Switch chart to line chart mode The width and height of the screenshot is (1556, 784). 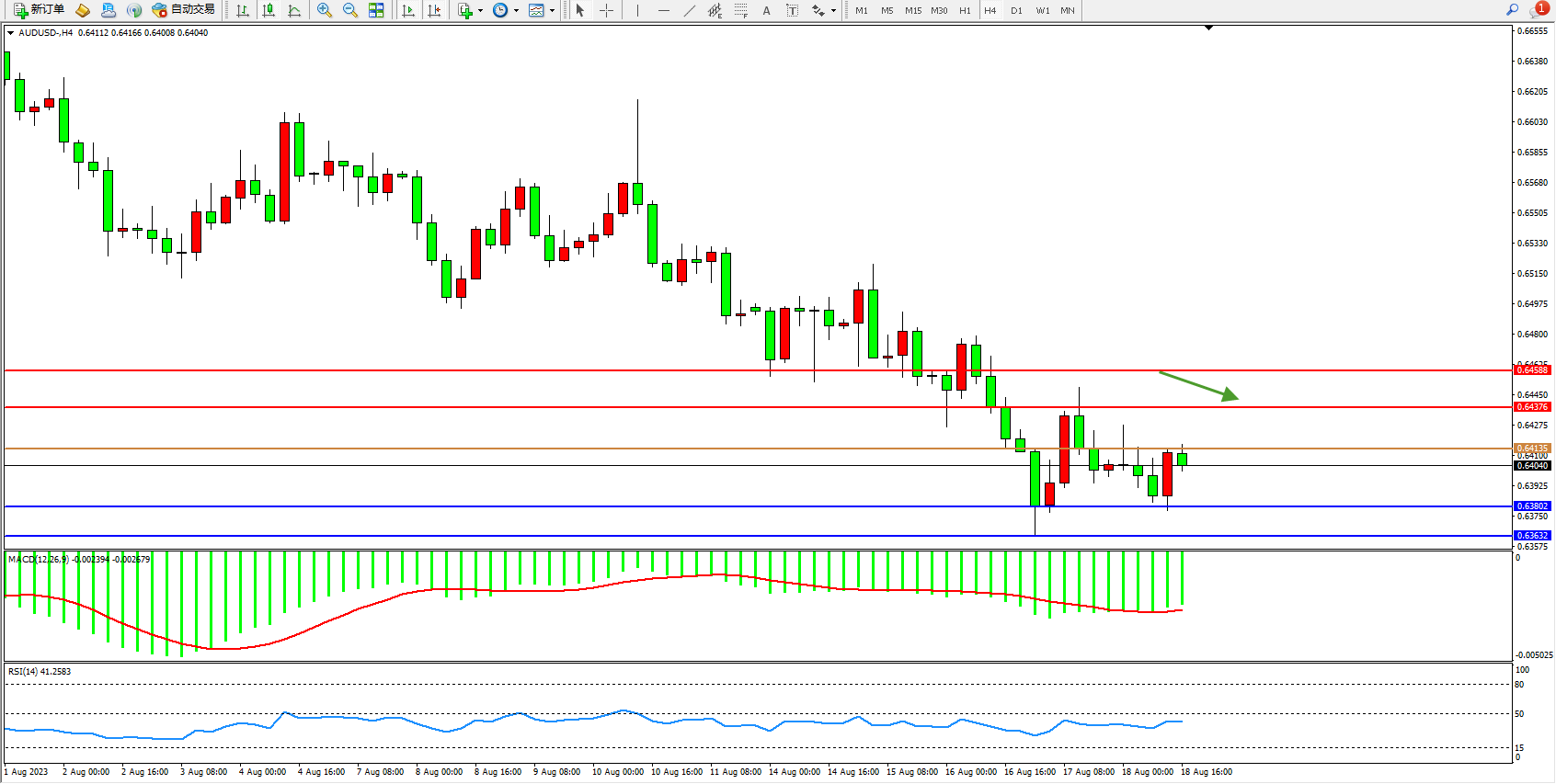(x=294, y=10)
